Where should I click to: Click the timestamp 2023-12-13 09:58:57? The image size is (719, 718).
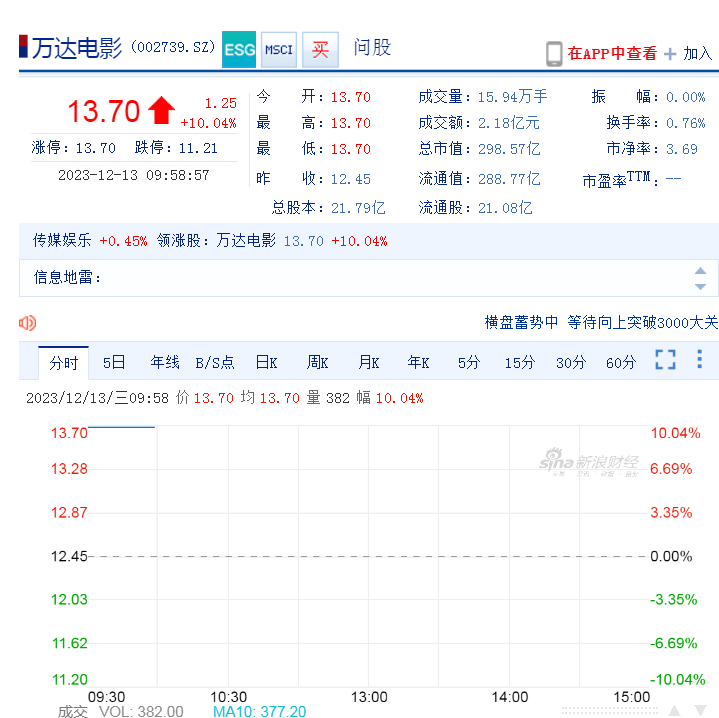click(x=133, y=175)
